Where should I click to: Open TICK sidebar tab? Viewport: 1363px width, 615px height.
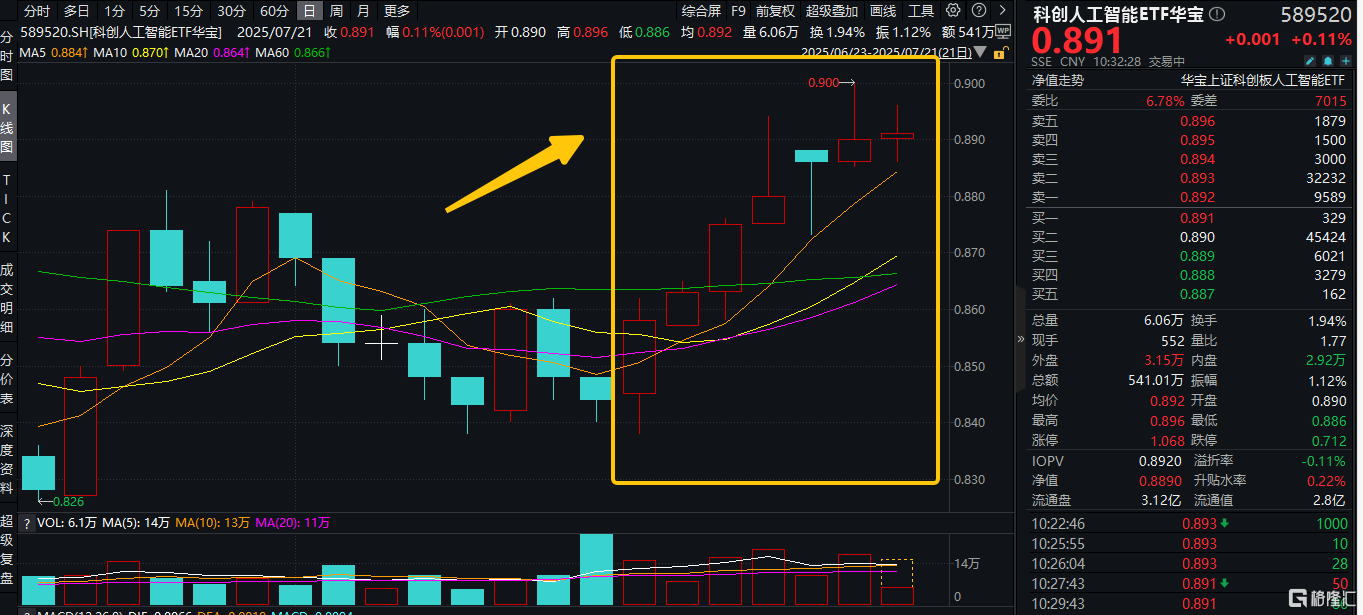(7, 208)
